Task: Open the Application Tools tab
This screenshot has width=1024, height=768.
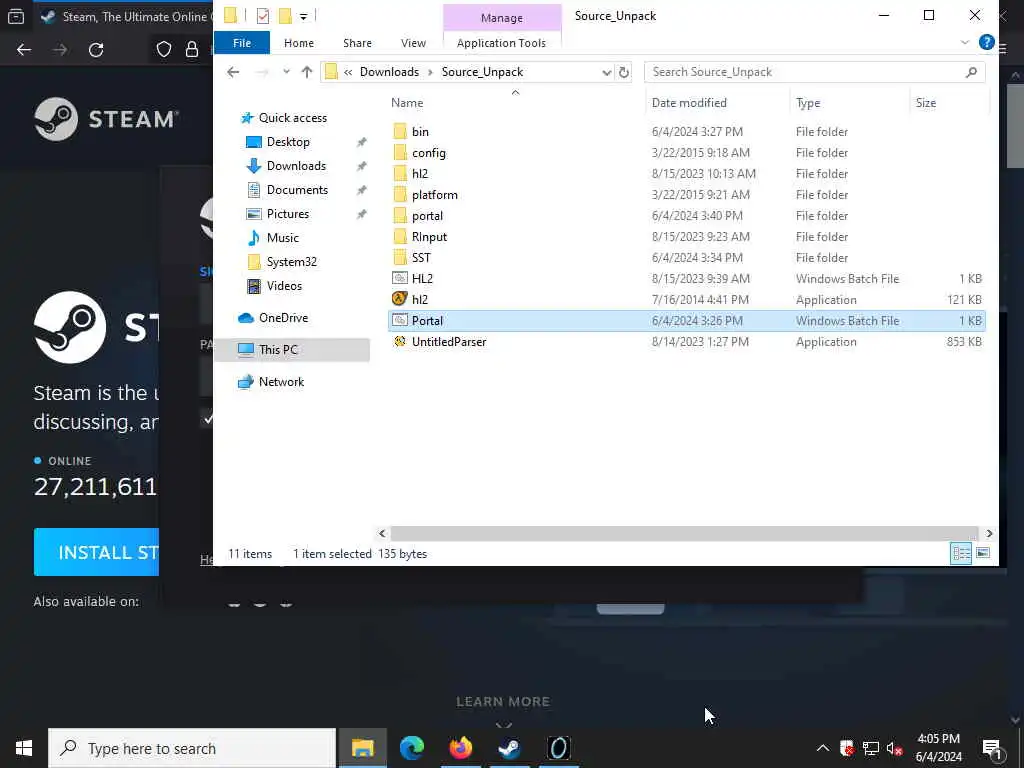Action: coord(502,43)
